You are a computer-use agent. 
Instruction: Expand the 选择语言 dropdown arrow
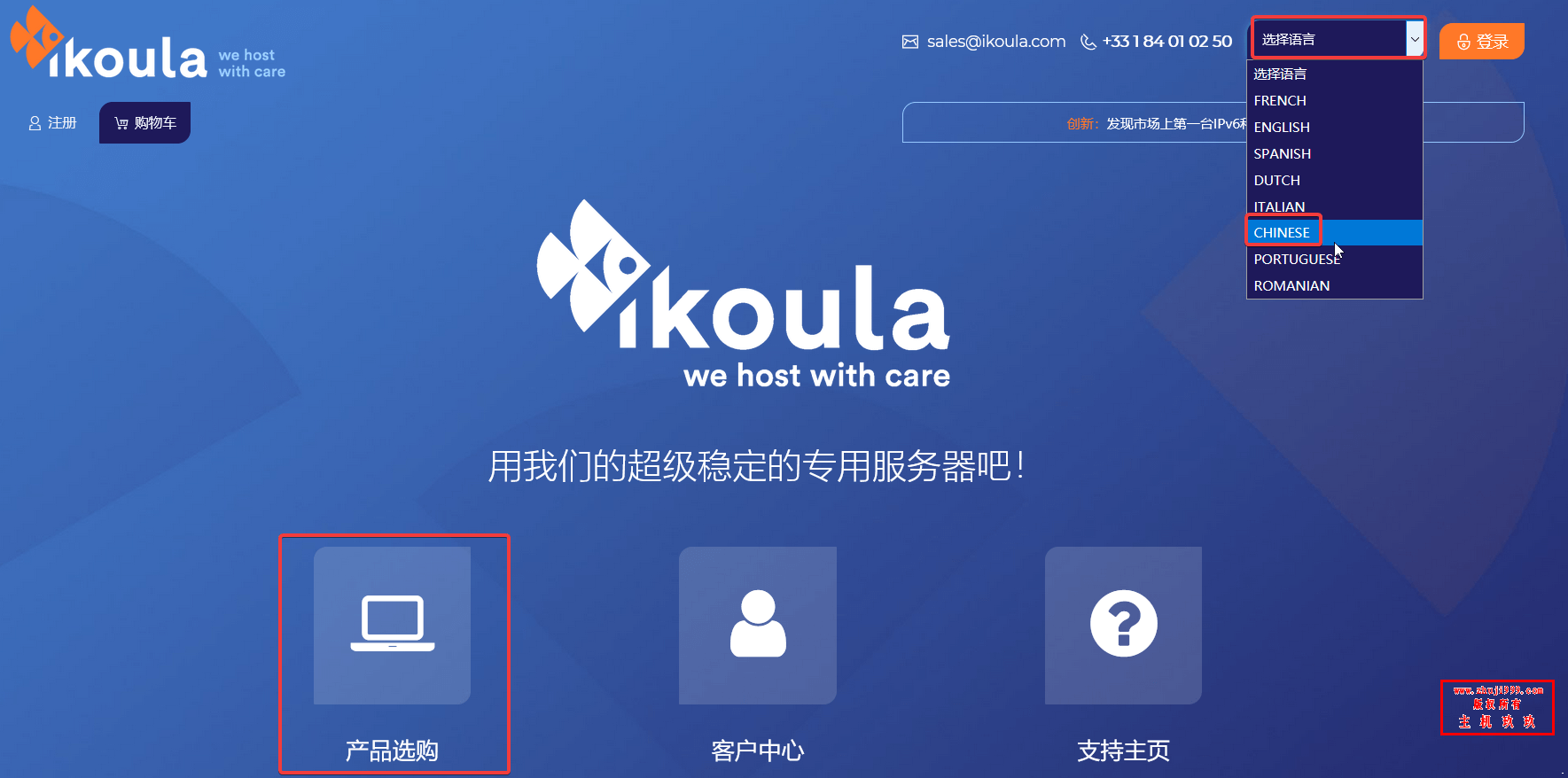click(x=1415, y=39)
